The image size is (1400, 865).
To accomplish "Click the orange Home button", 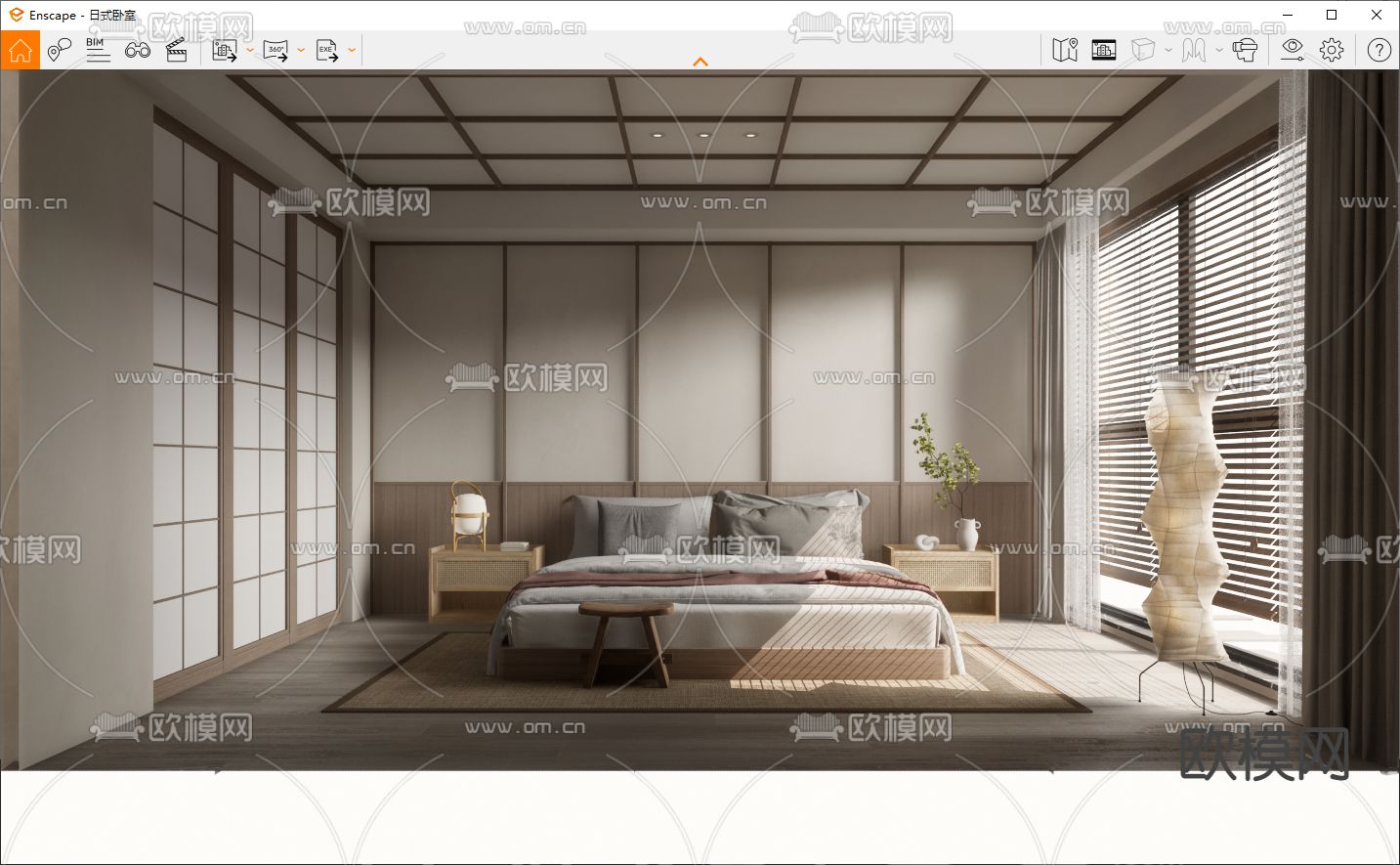I will 20,50.
